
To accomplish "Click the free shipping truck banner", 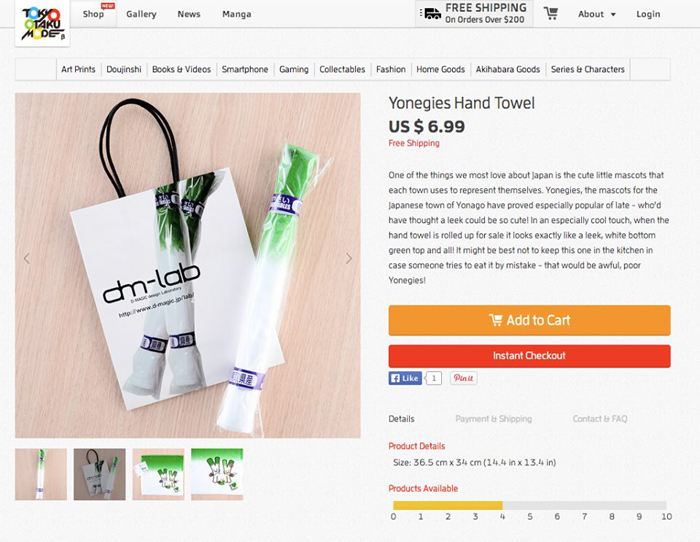I will 474,14.
